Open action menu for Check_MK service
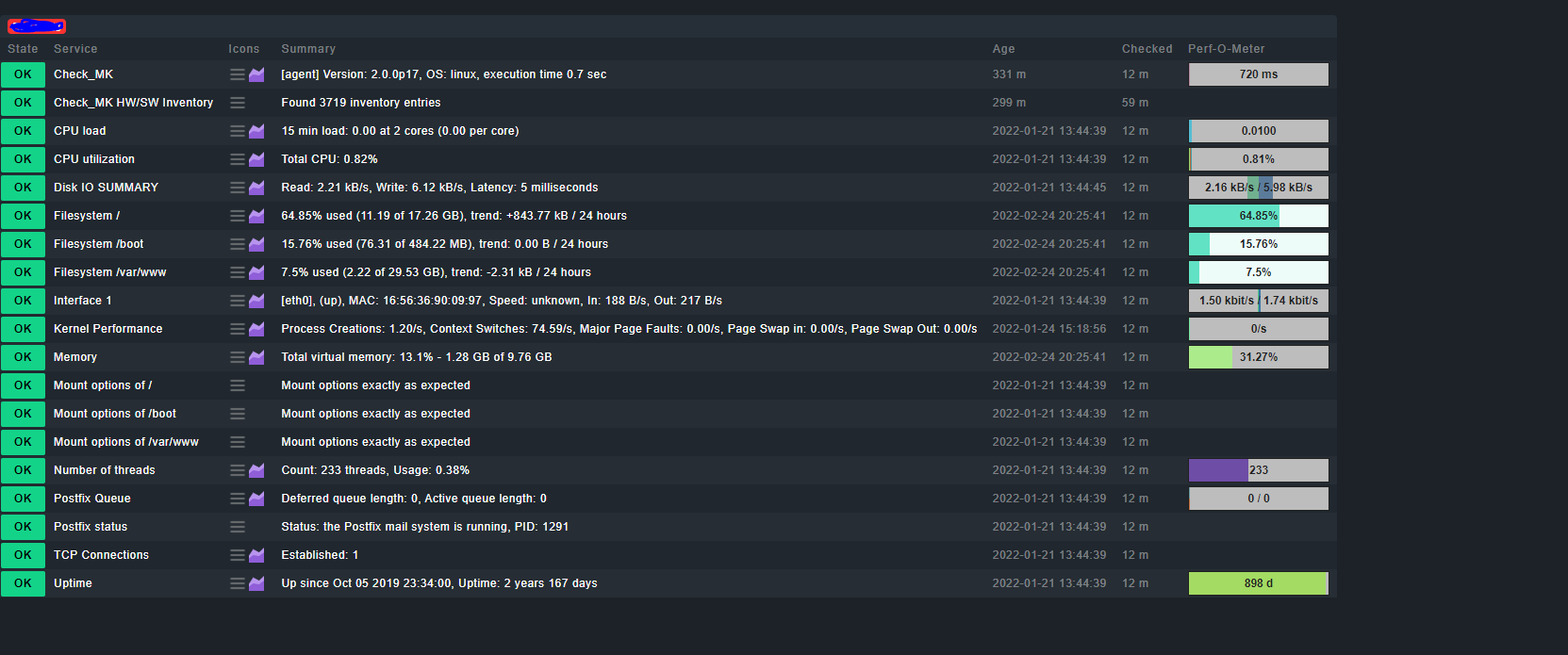Screen dimensions: 1568x655 [238, 74]
